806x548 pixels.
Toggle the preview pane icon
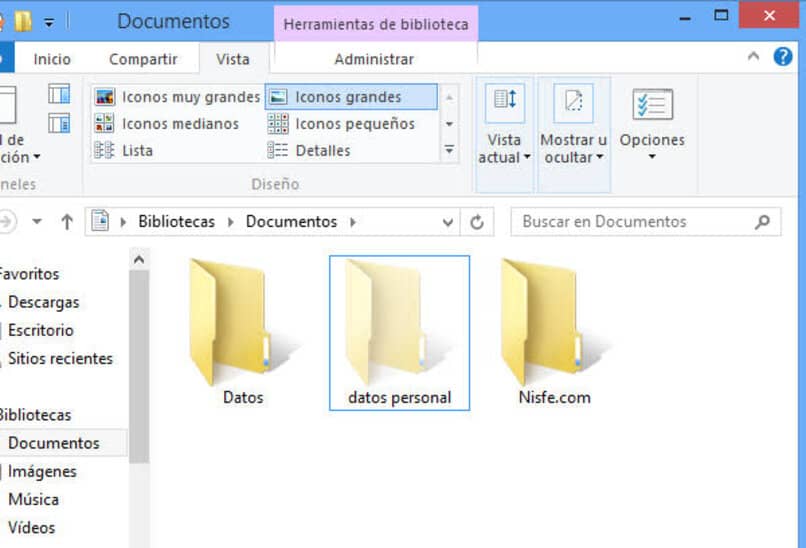click(x=59, y=94)
